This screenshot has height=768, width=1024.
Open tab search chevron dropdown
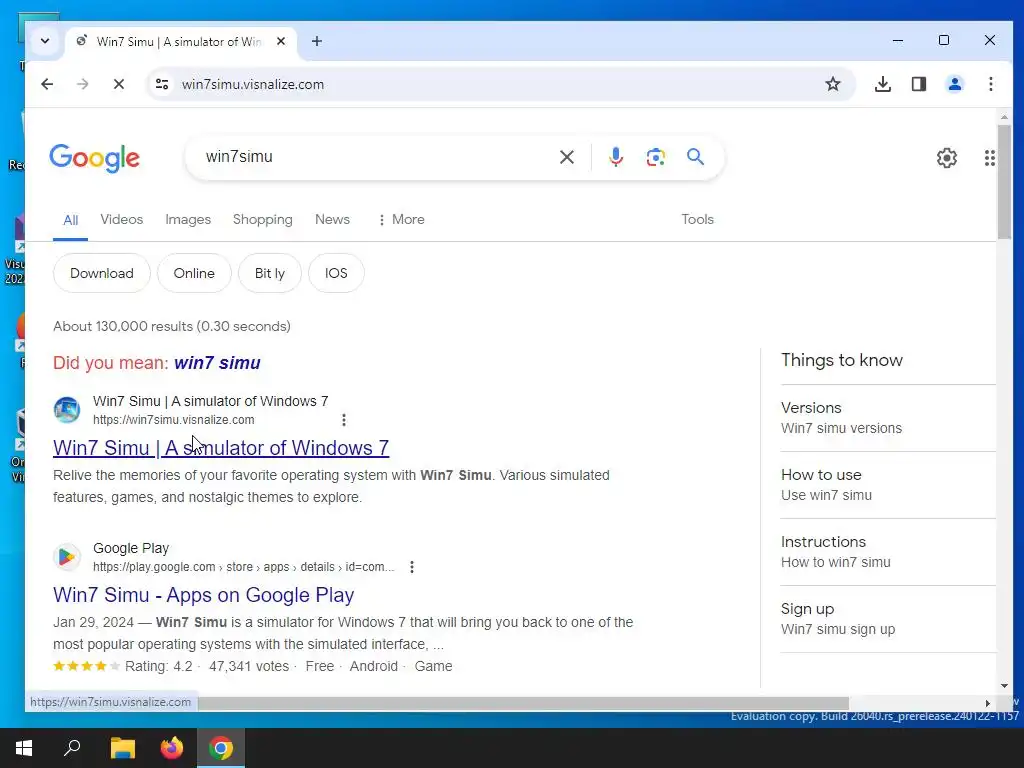[45, 41]
